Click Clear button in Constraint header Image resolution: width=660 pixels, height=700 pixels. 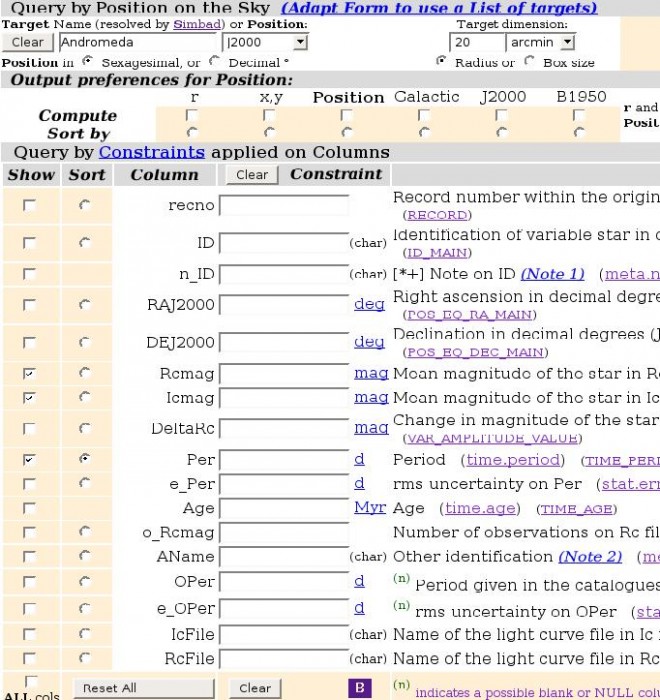[252, 174]
